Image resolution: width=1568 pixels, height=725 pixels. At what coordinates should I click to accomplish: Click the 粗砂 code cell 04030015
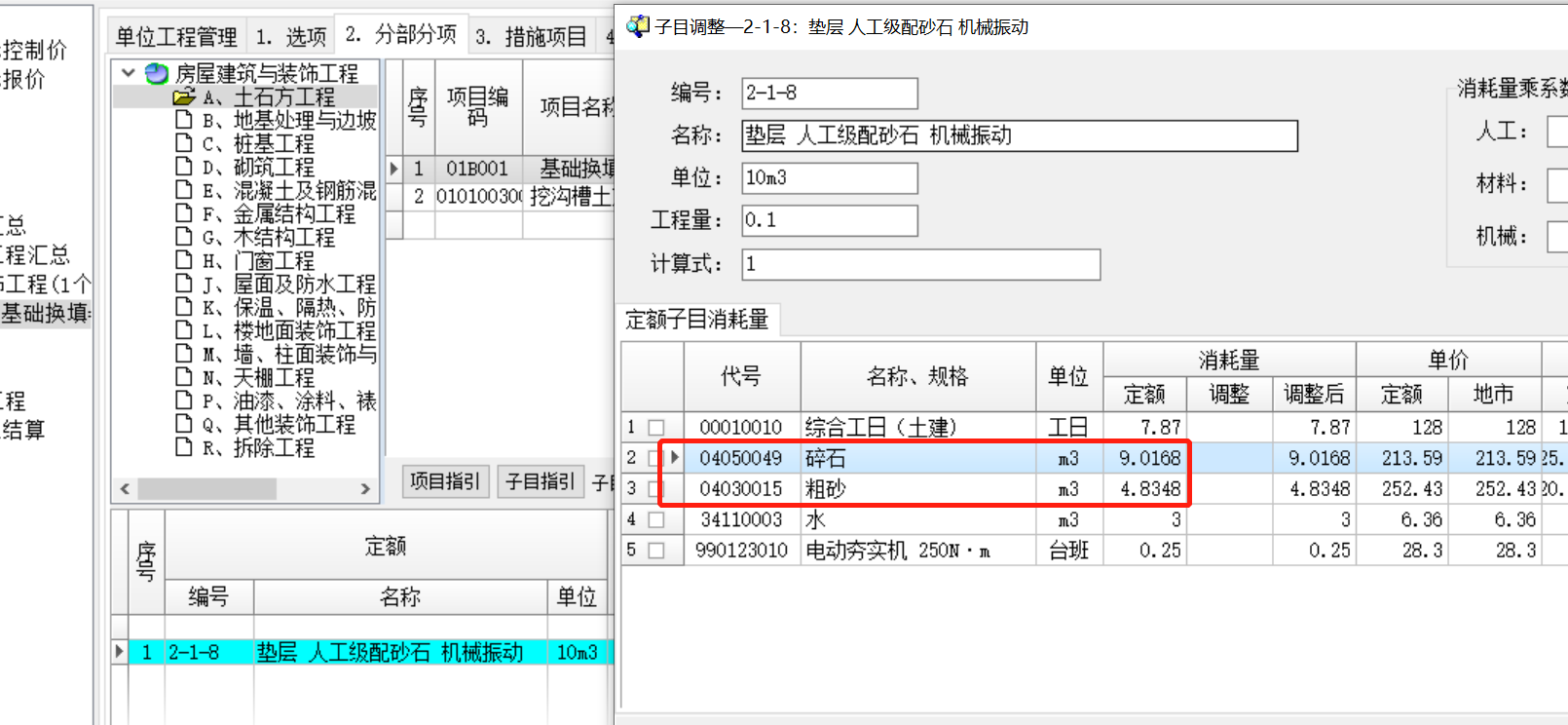pos(741,489)
